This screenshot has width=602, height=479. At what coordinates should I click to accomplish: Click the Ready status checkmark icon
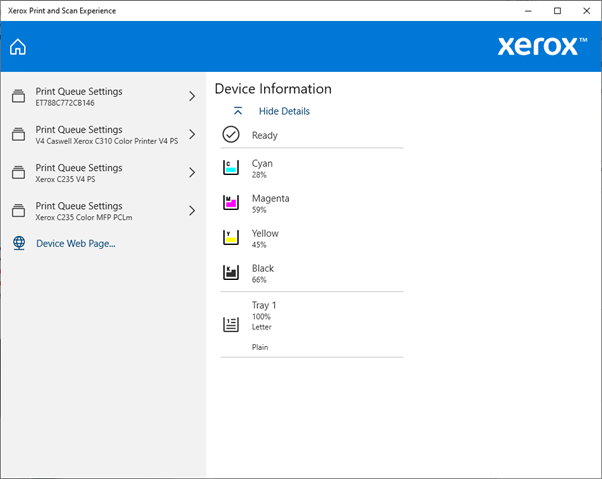pyautogui.click(x=231, y=134)
